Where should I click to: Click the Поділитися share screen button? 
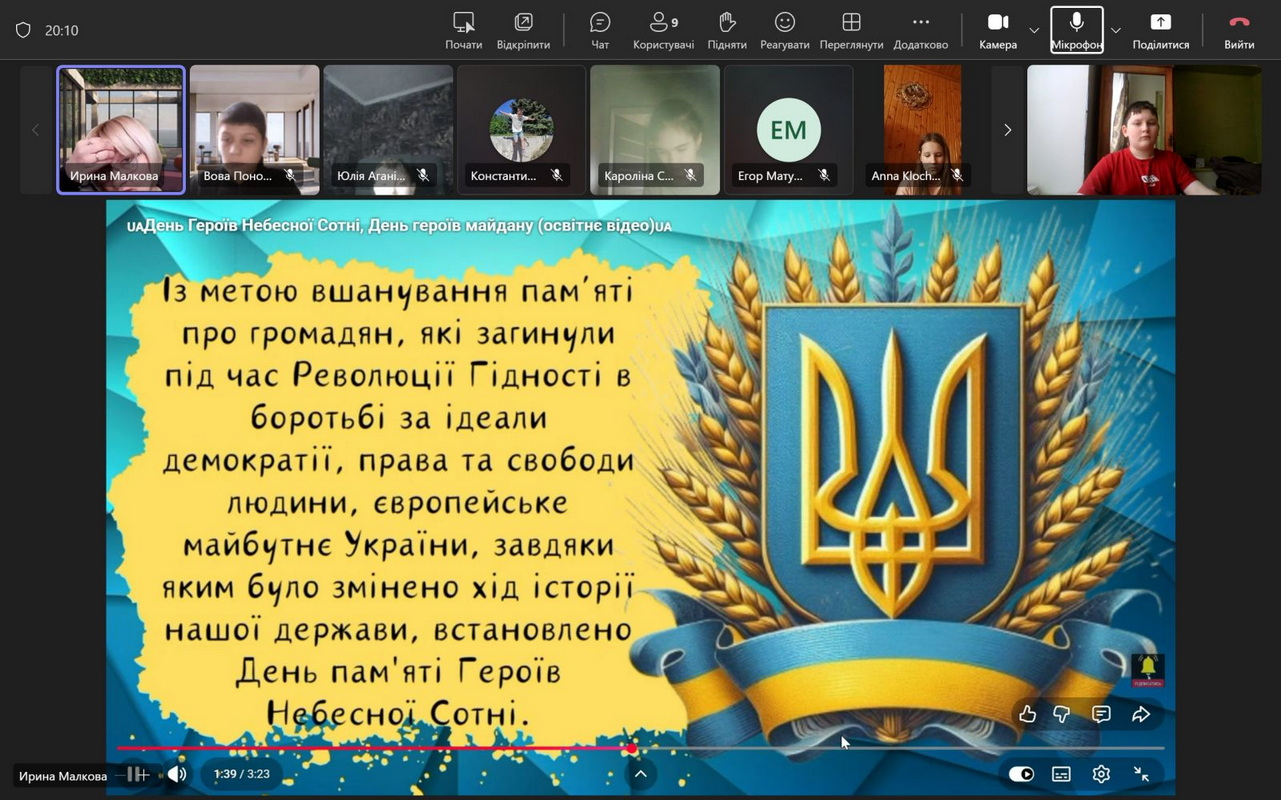click(1160, 30)
